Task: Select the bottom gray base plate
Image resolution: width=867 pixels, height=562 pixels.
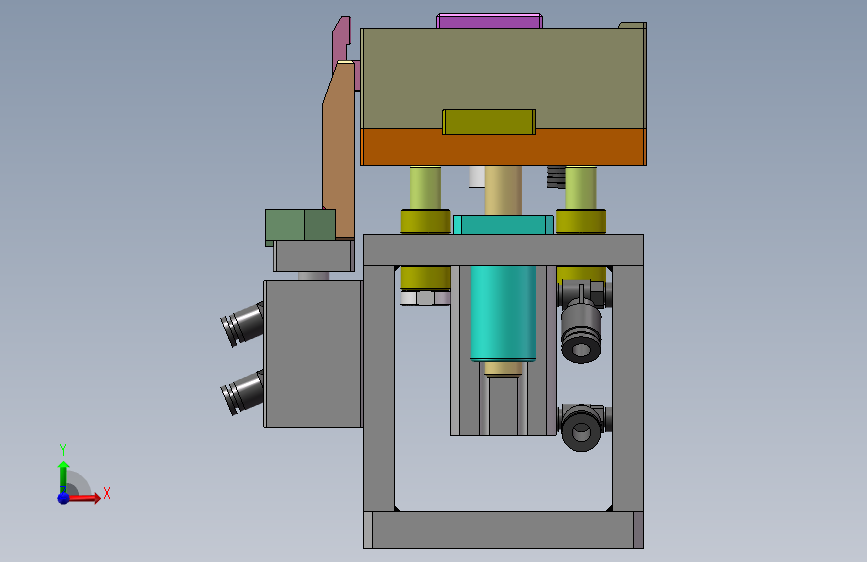Action: 503,530
